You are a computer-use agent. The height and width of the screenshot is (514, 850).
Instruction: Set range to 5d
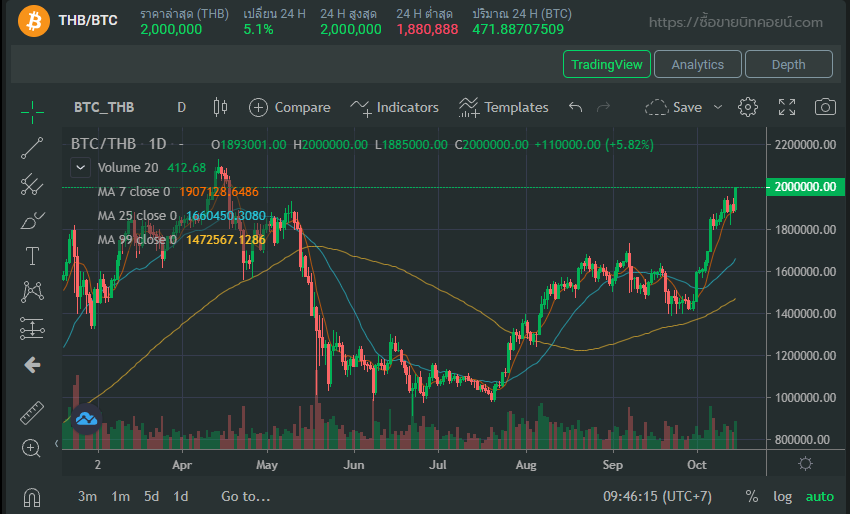point(151,496)
